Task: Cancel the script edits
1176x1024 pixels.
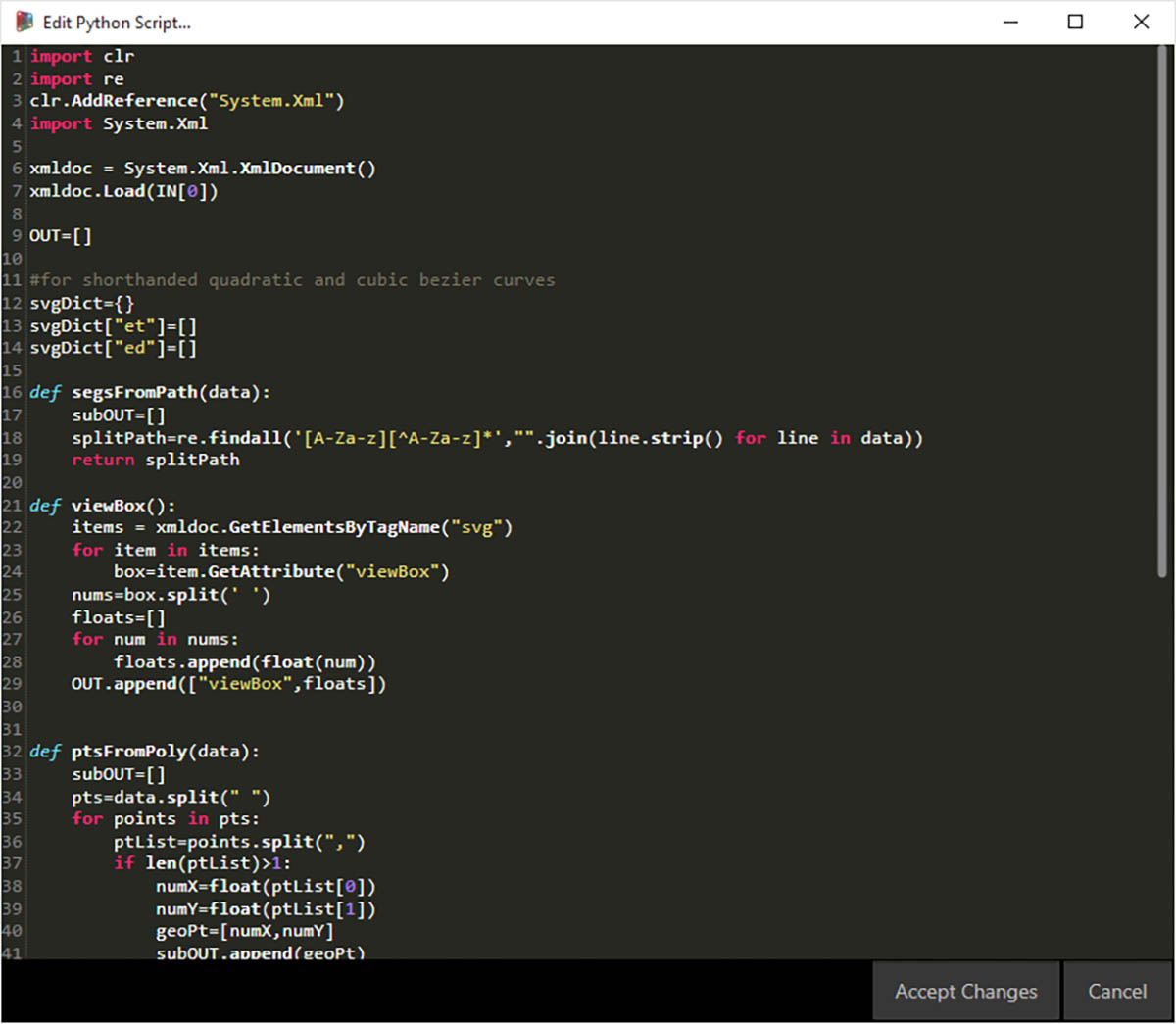Action: [1117, 992]
